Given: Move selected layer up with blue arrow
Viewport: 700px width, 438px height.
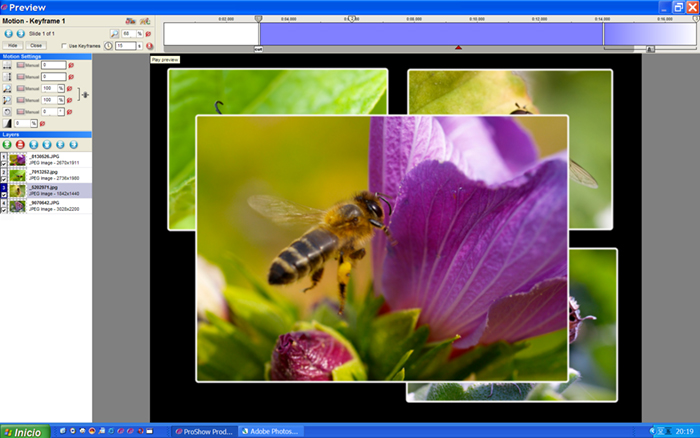Looking at the screenshot, I should click(35, 144).
